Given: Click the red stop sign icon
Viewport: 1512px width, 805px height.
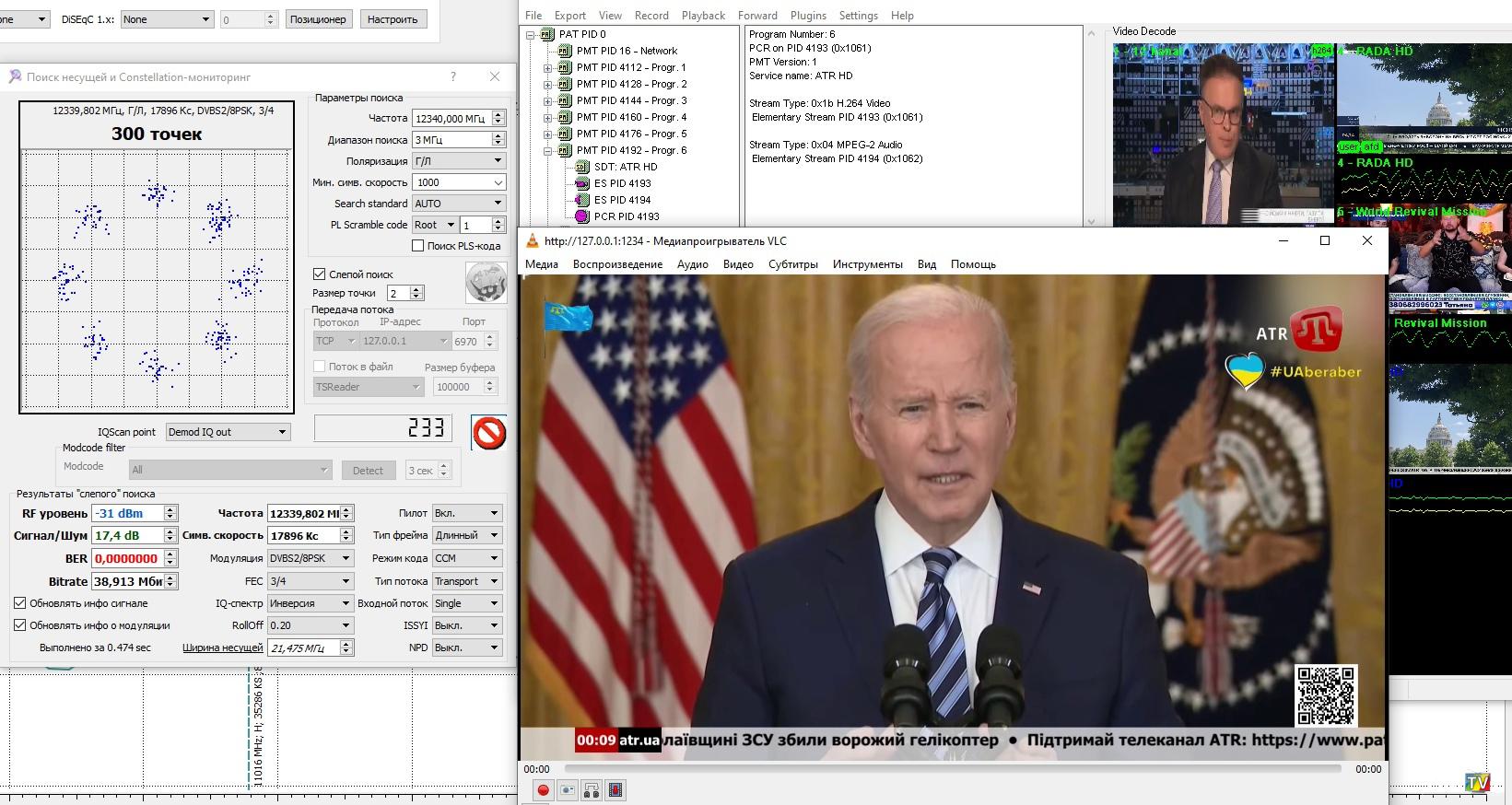Looking at the screenshot, I should [488, 432].
